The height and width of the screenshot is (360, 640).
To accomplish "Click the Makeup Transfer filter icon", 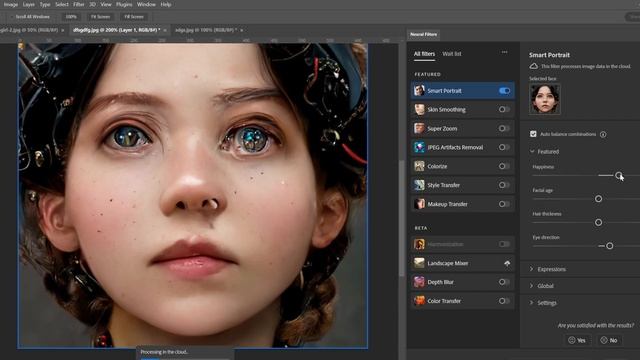I will pyautogui.click(x=419, y=204).
